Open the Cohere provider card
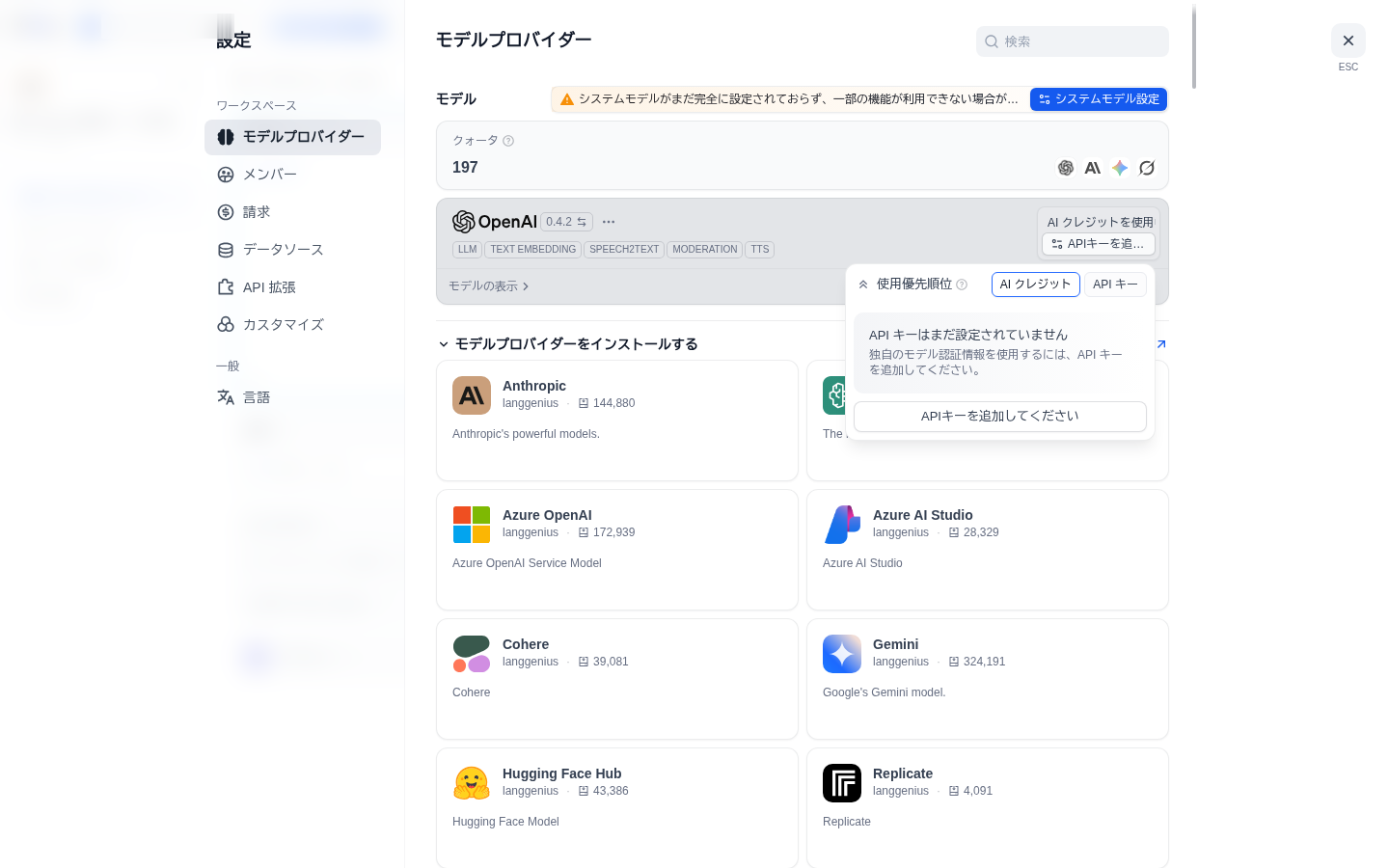The height and width of the screenshot is (868, 1389). click(617, 679)
